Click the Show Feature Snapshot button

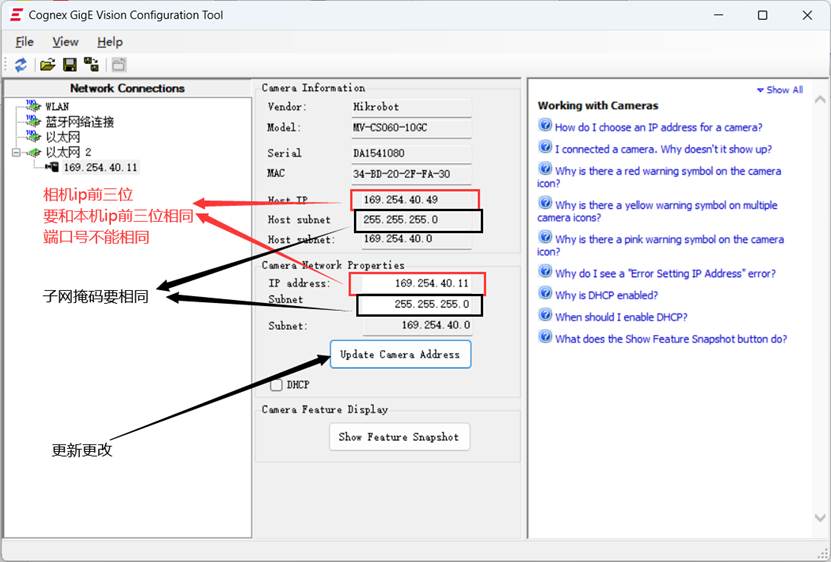point(399,437)
